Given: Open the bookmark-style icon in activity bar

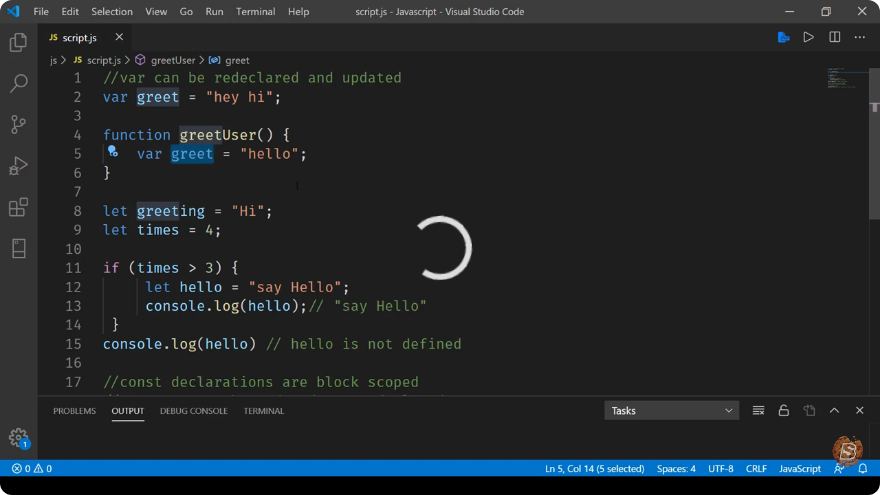Looking at the screenshot, I should click(18, 248).
